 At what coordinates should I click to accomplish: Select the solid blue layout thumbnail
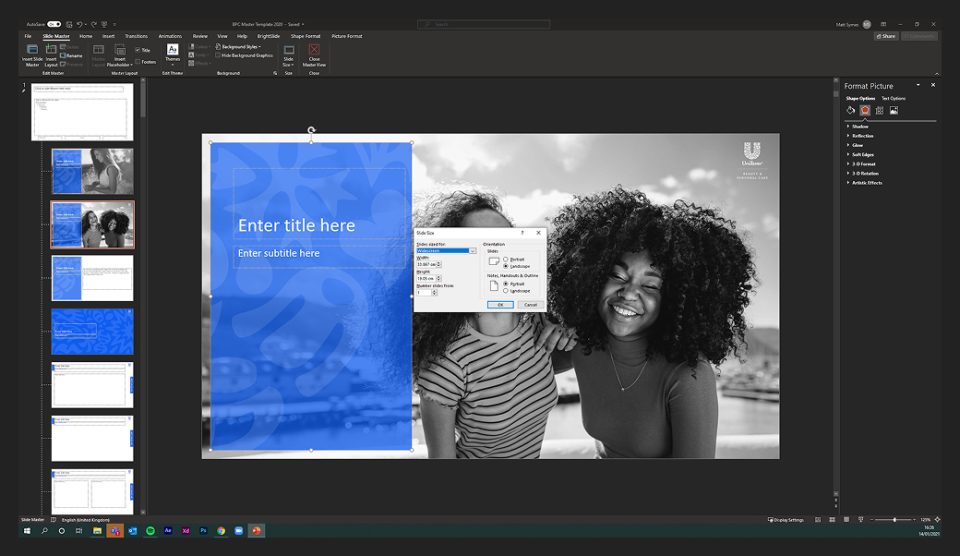(x=92, y=331)
